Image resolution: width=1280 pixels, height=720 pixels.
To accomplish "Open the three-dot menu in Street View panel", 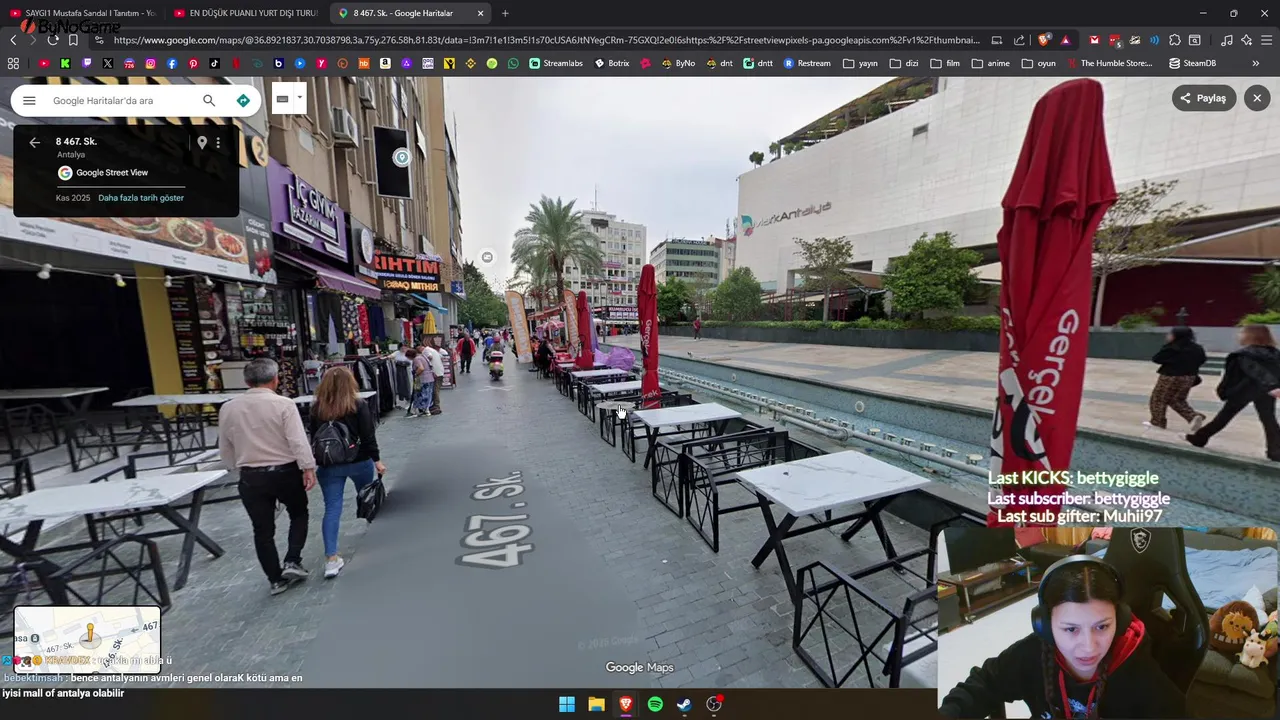I will click(218, 143).
